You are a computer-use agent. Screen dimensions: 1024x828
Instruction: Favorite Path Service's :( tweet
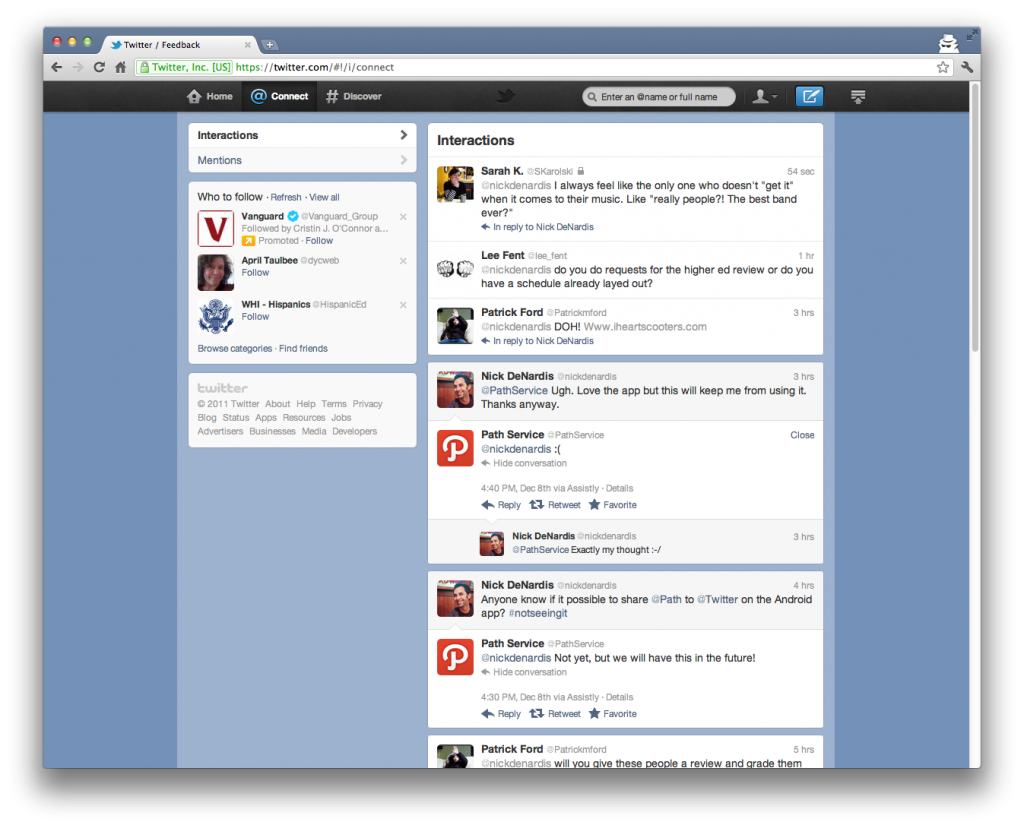point(613,505)
